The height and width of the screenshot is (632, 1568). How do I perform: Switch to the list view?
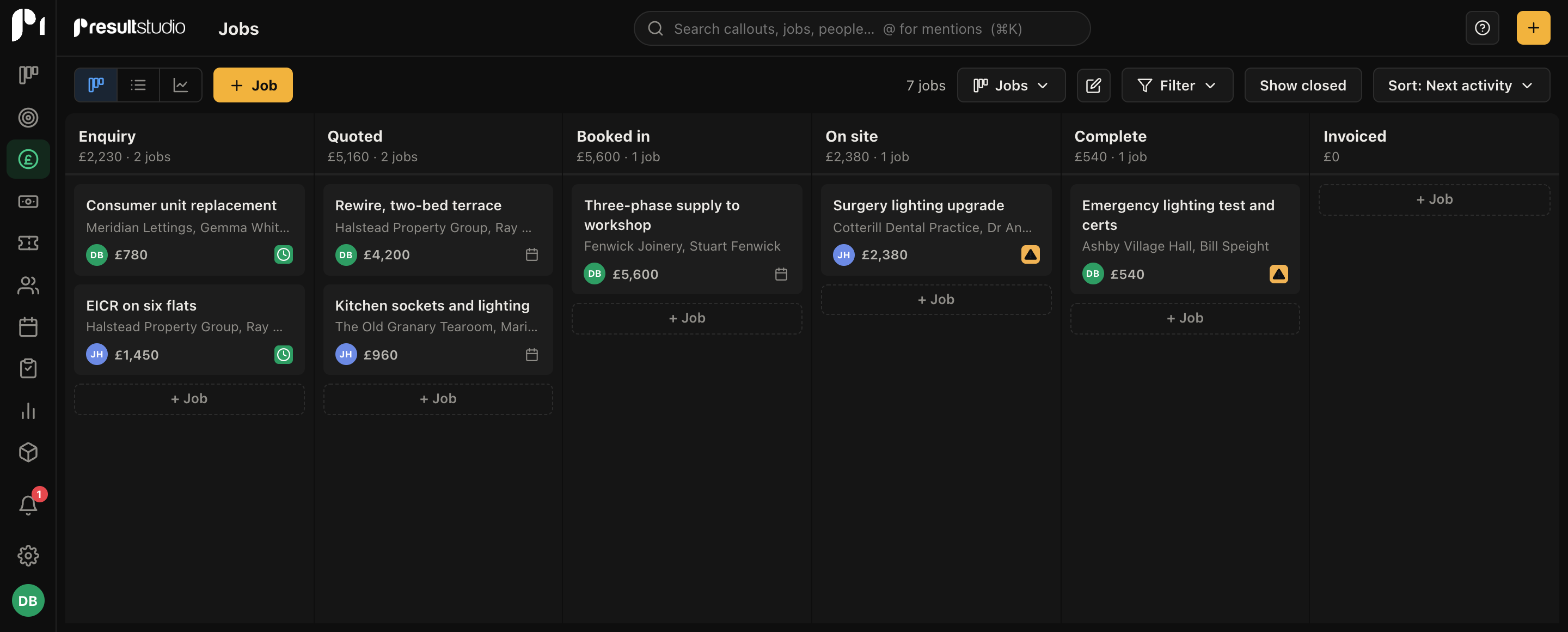click(138, 85)
